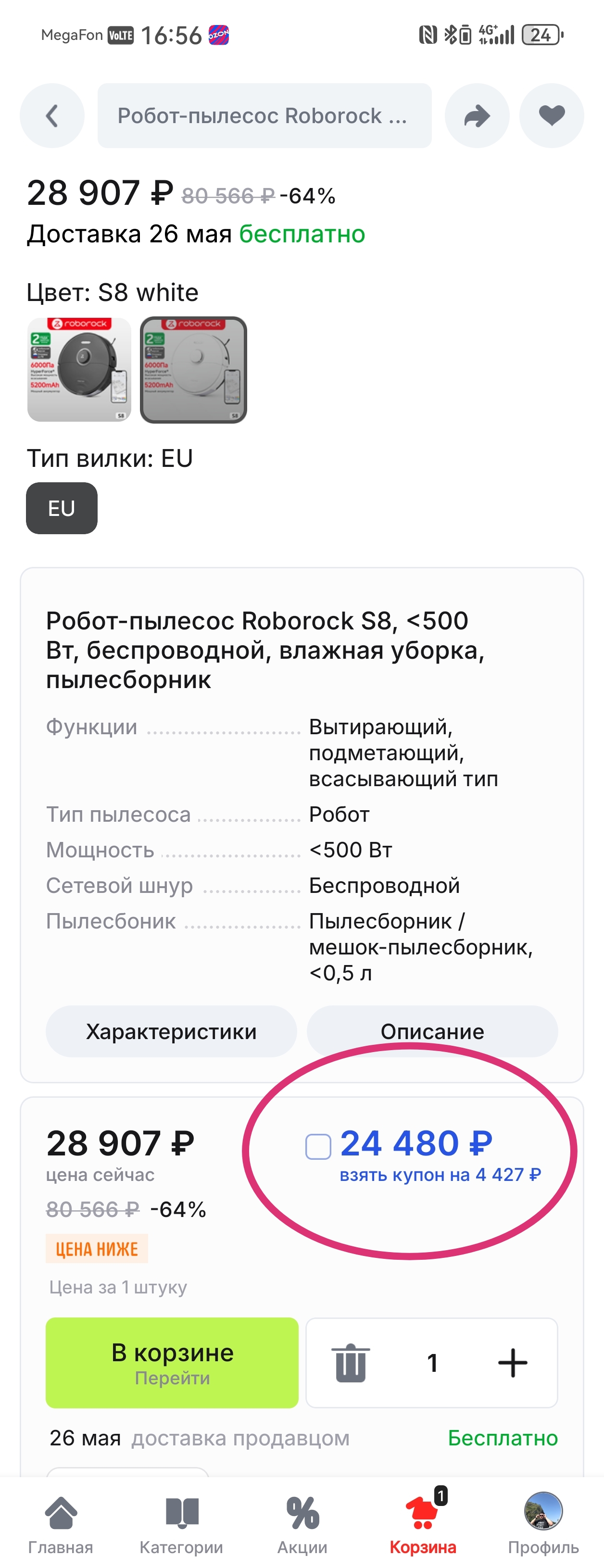Tap the back arrow icon
The height and width of the screenshot is (1568, 604).
[52, 116]
